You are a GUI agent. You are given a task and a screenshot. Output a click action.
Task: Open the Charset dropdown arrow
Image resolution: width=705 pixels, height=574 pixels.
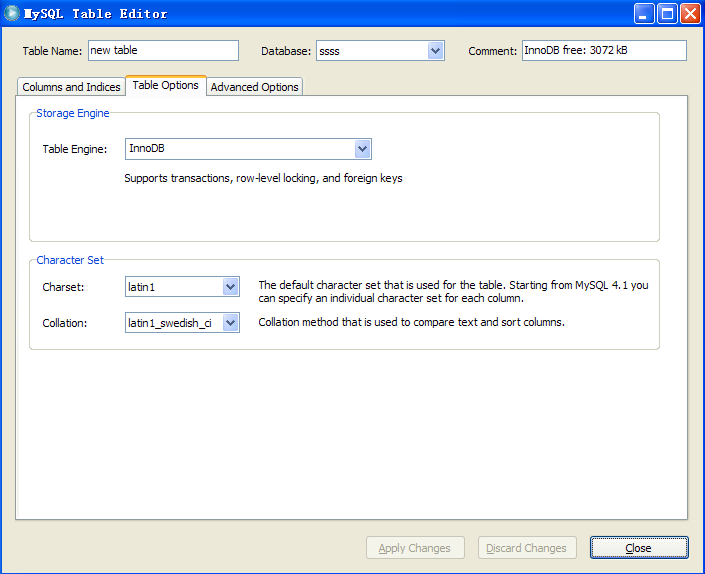click(231, 287)
